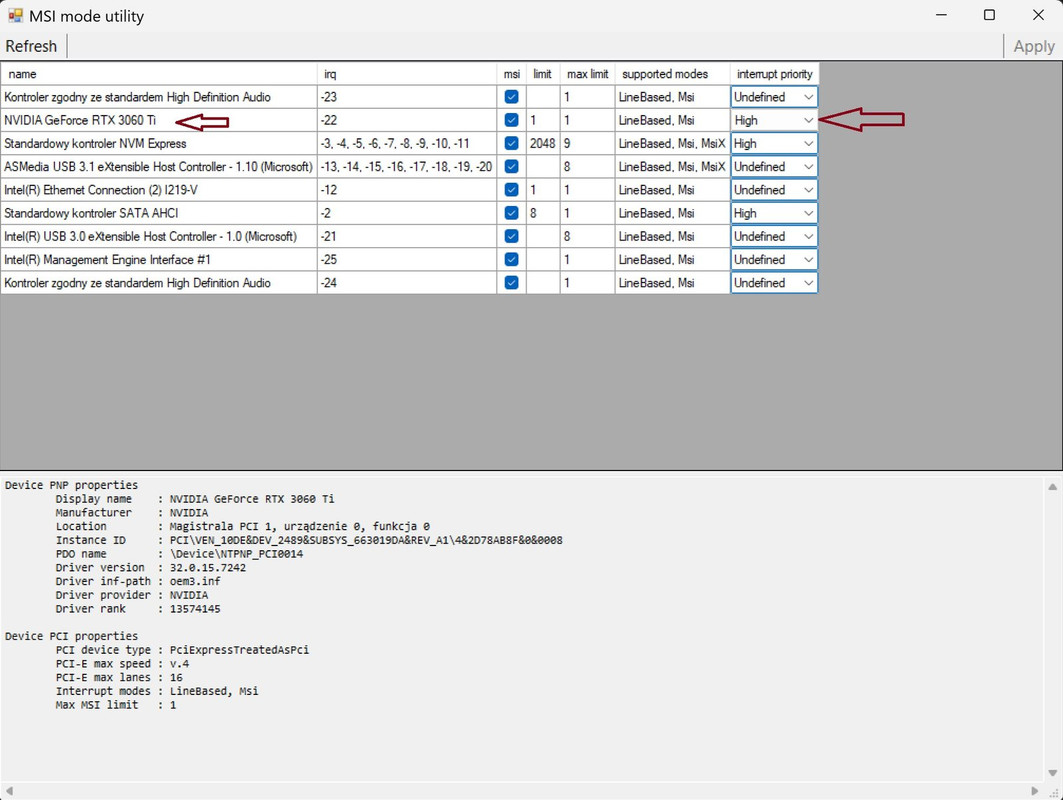Click the interrupt priority column header
This screenshot has height=800, width=1063.
tap(774, 74)
